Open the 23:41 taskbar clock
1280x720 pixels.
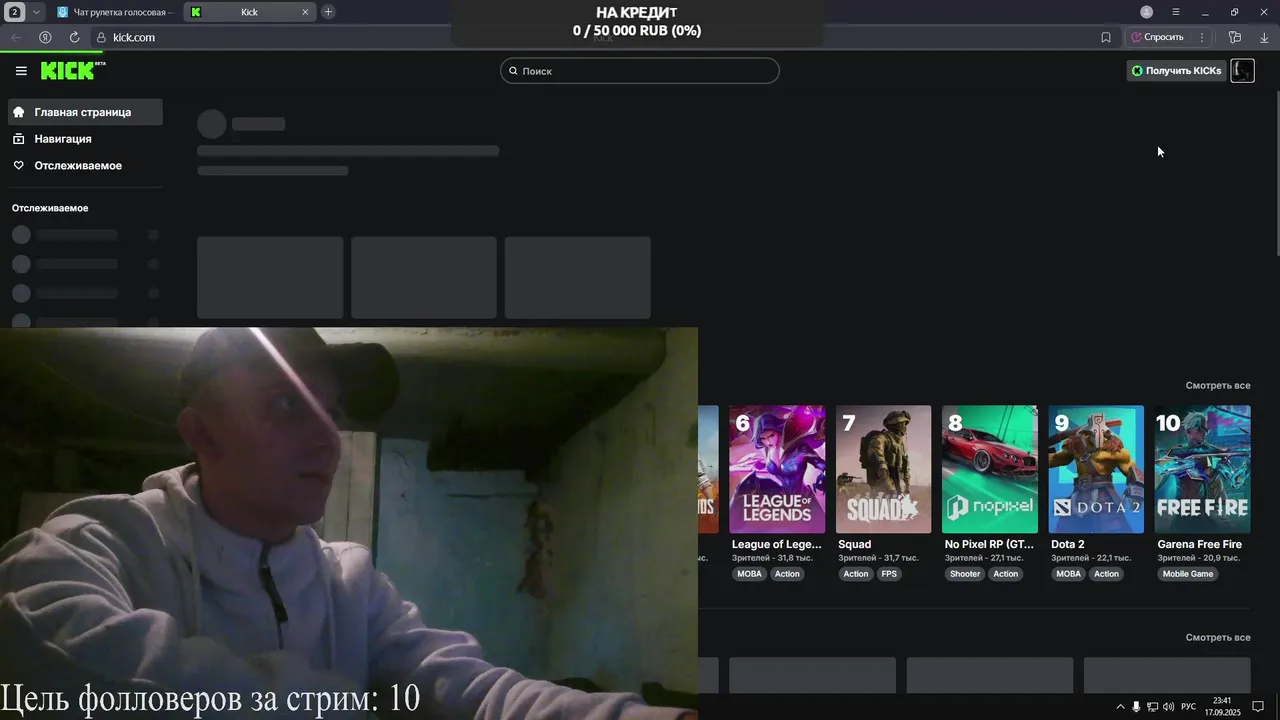click(1222, 707)
